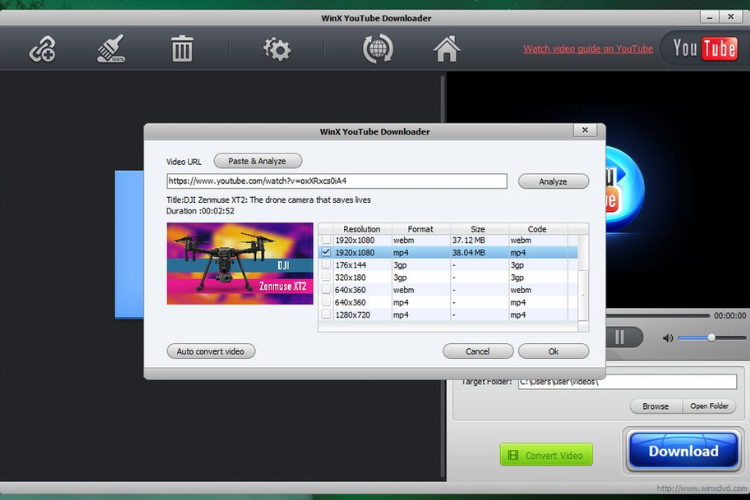Click the Video URL input field
750x500 pixels.
pyautogui.click(x=337, y=181)
